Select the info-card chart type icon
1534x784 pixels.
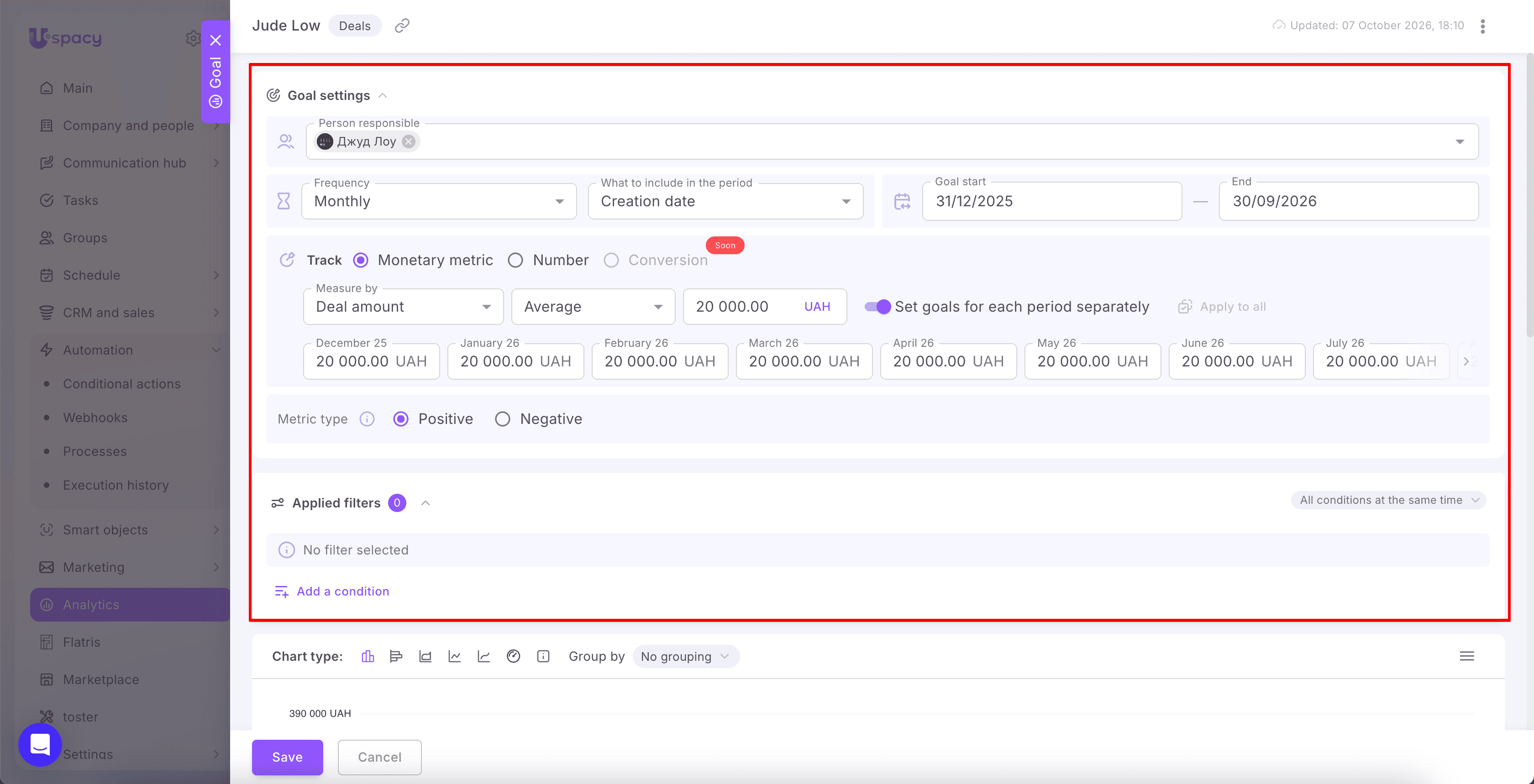(x=543, y=656)
